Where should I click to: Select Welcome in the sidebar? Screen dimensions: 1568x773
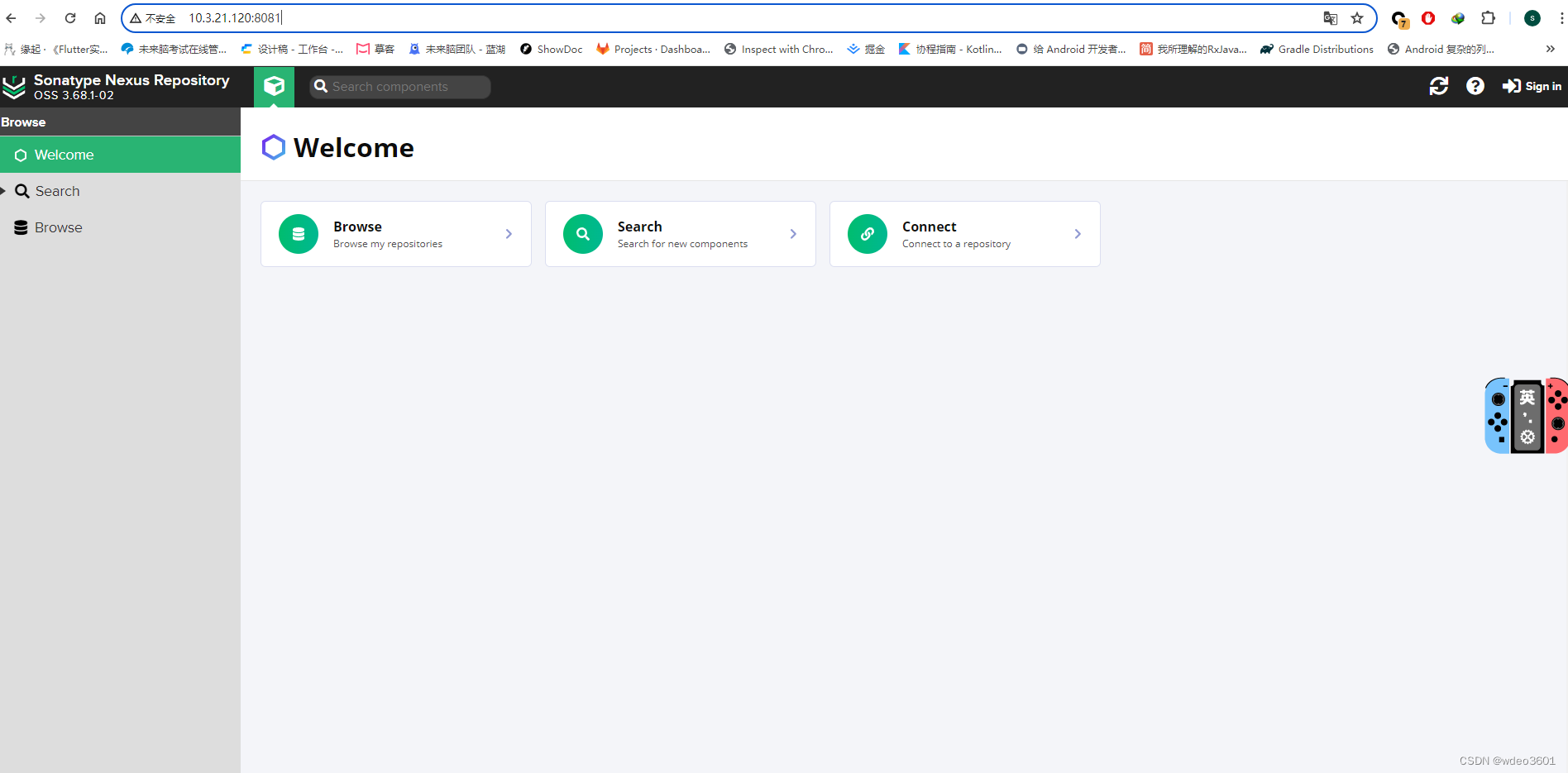pos(120,155)
